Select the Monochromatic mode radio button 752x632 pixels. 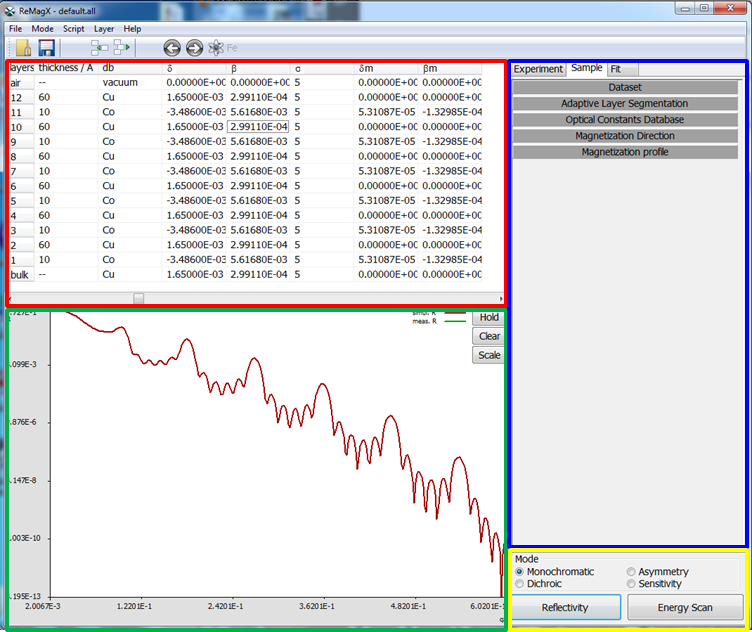point(520,572)
